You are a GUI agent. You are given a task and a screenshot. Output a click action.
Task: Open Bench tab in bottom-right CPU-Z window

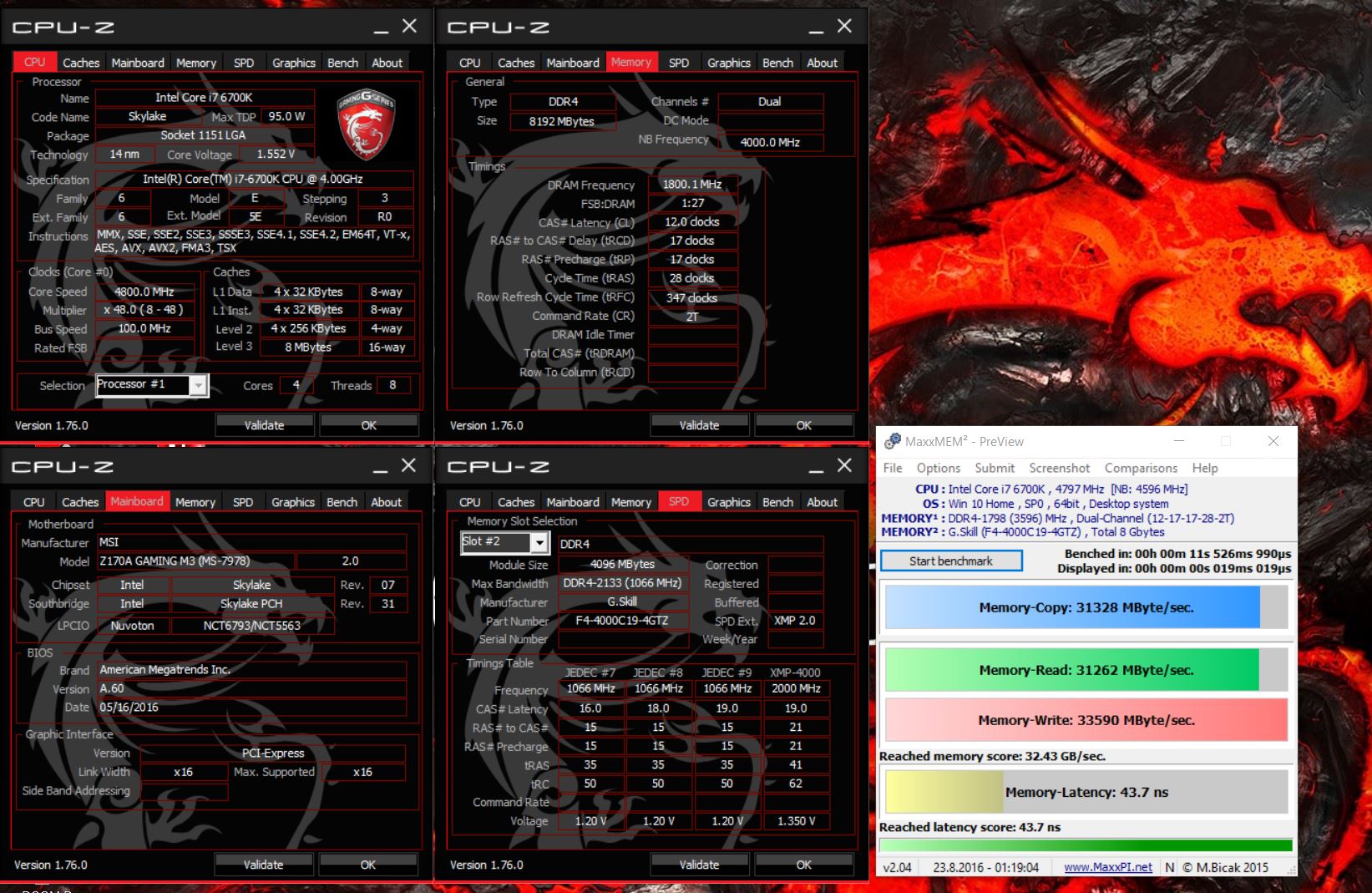777,502
